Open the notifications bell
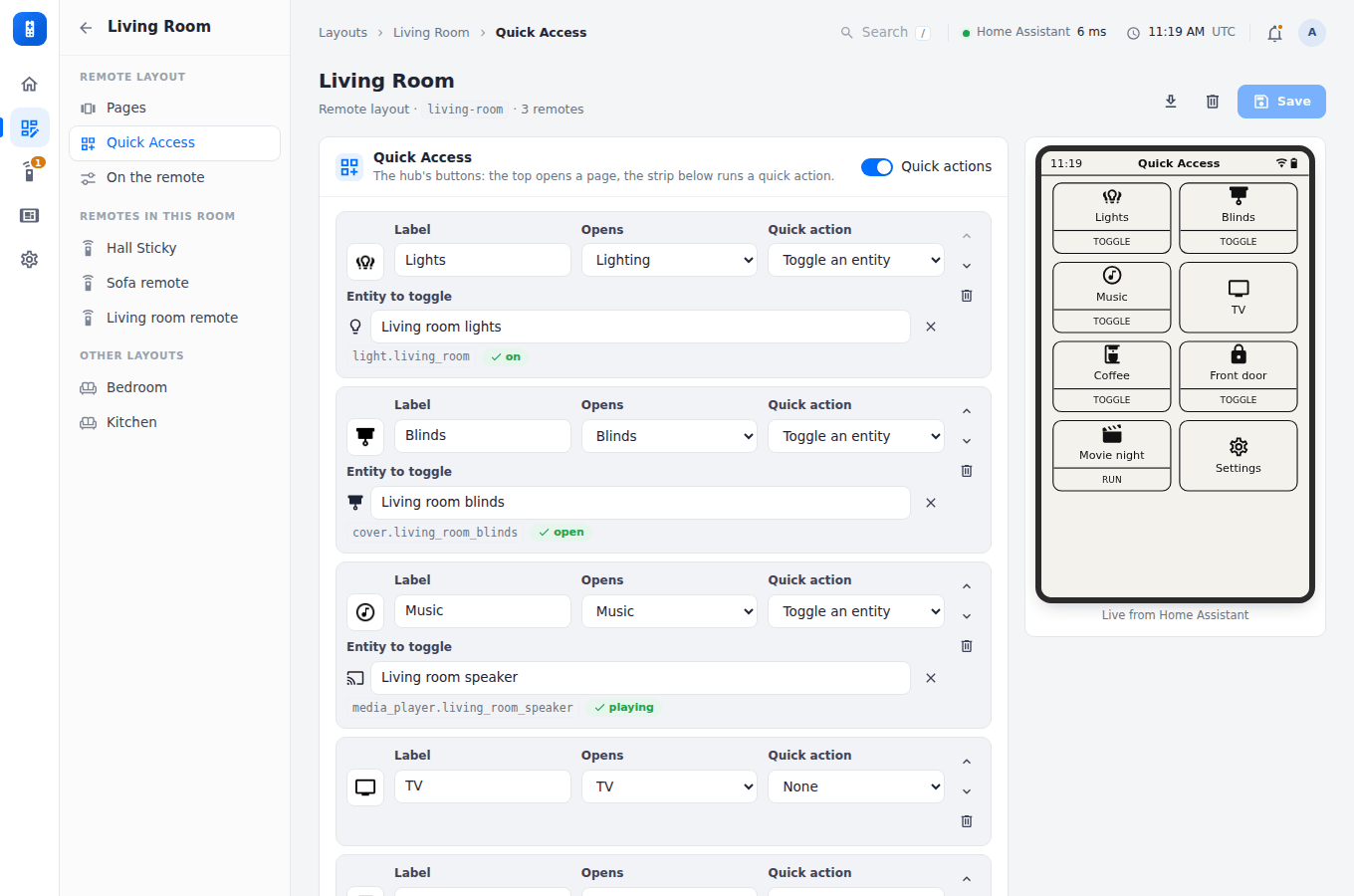Viewport: 1354px width, 896px height. (x=1274, y=33)
